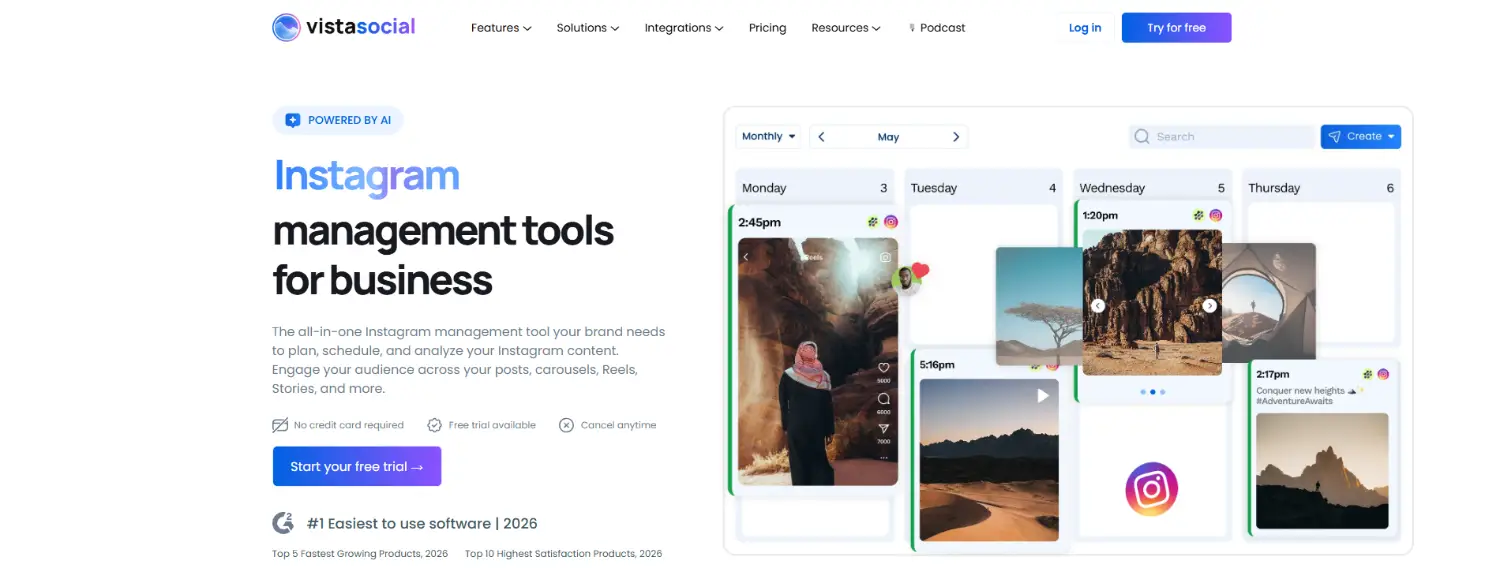Image resolution: width=1500 pixels, height=568 pixels.
Task: Click the May month label
Action: tap(888, 137)
